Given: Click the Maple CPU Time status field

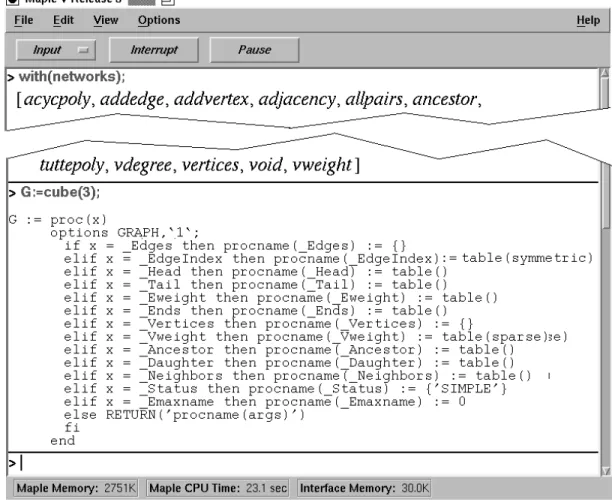Looking at the screenshot, I should 217,488.
